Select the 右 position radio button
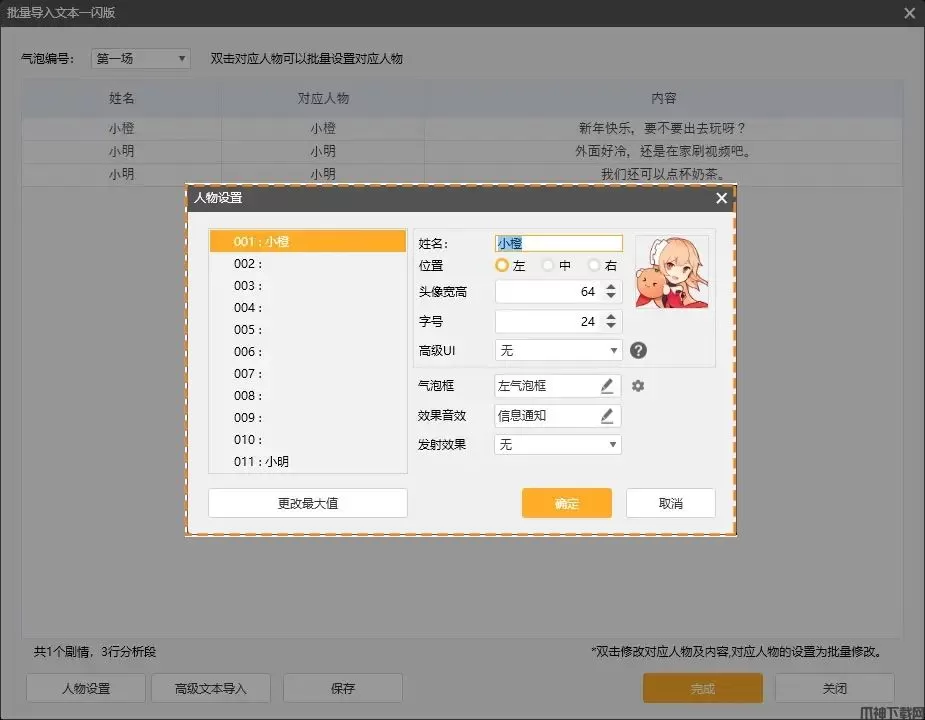Screen dimensions: 925x720 (594, 266)
